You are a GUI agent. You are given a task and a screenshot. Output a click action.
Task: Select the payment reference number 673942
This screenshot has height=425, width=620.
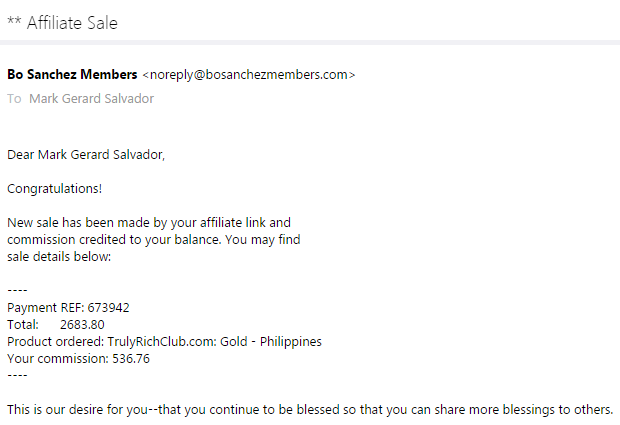(108, 308)
